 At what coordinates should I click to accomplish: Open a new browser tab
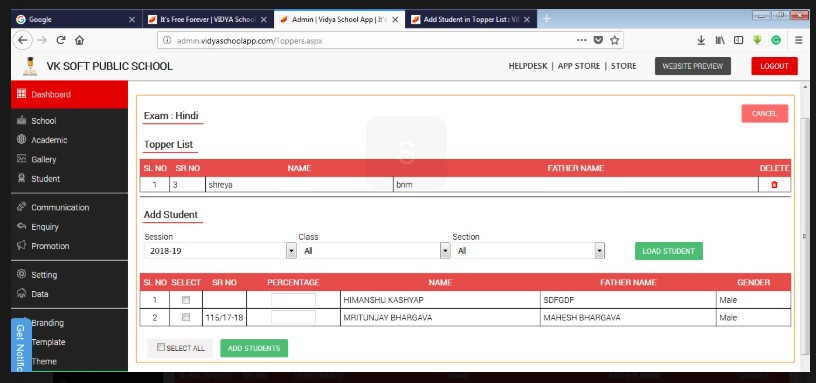(546, 19)
